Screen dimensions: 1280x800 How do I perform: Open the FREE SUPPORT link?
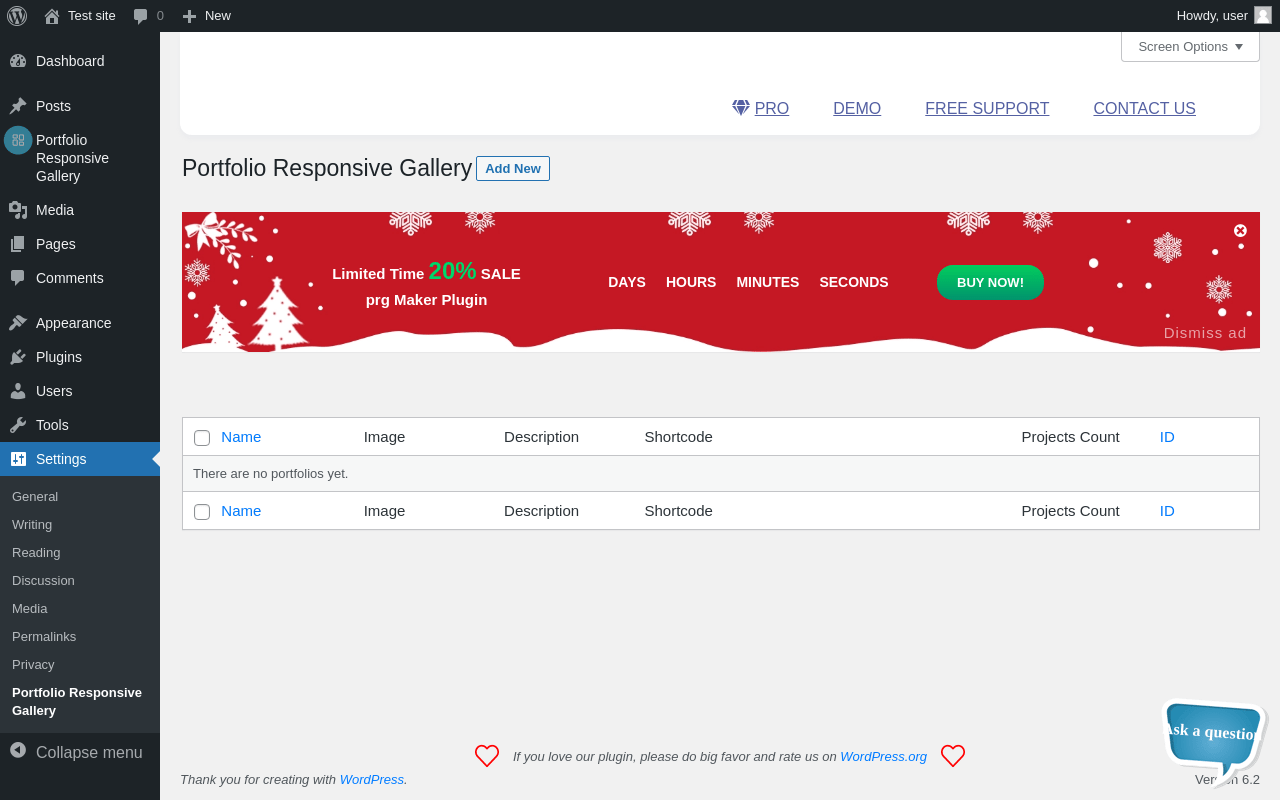pyautogui.click(x=987, y=108)
